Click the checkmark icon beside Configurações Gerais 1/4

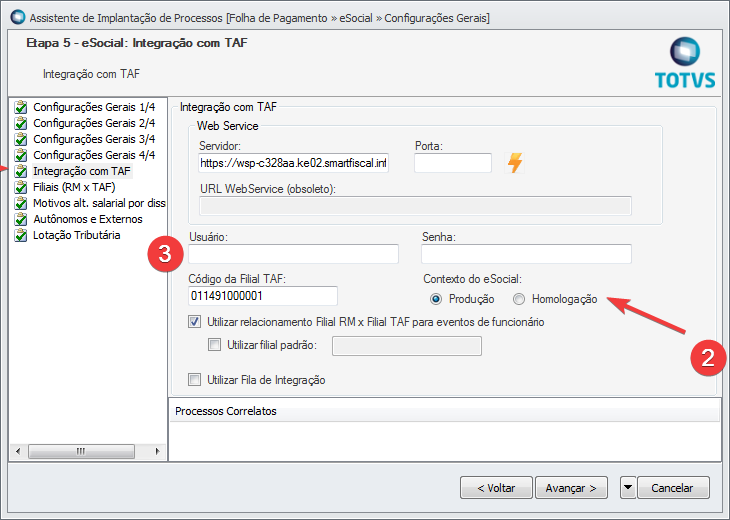click(x=20, y=107)
